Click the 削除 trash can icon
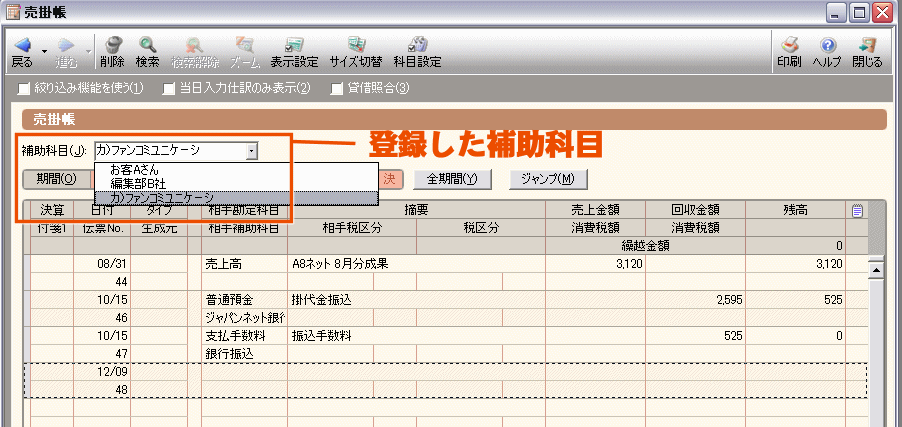 click(116, 45)
